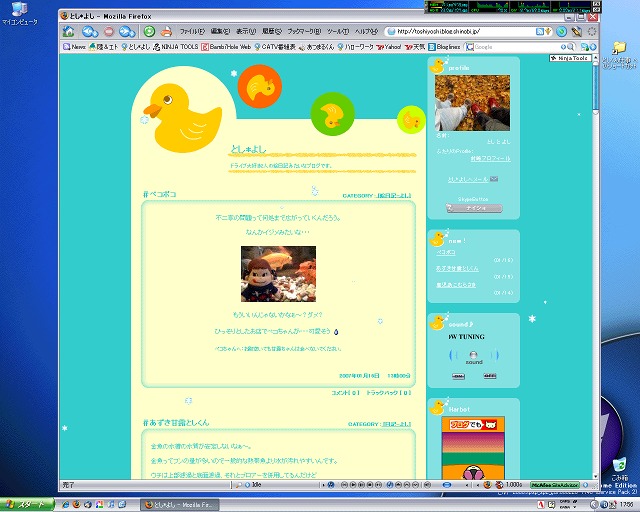Open the 履歴(S) menu
This screenshot has width=640, height=512.
pos(272,31)
